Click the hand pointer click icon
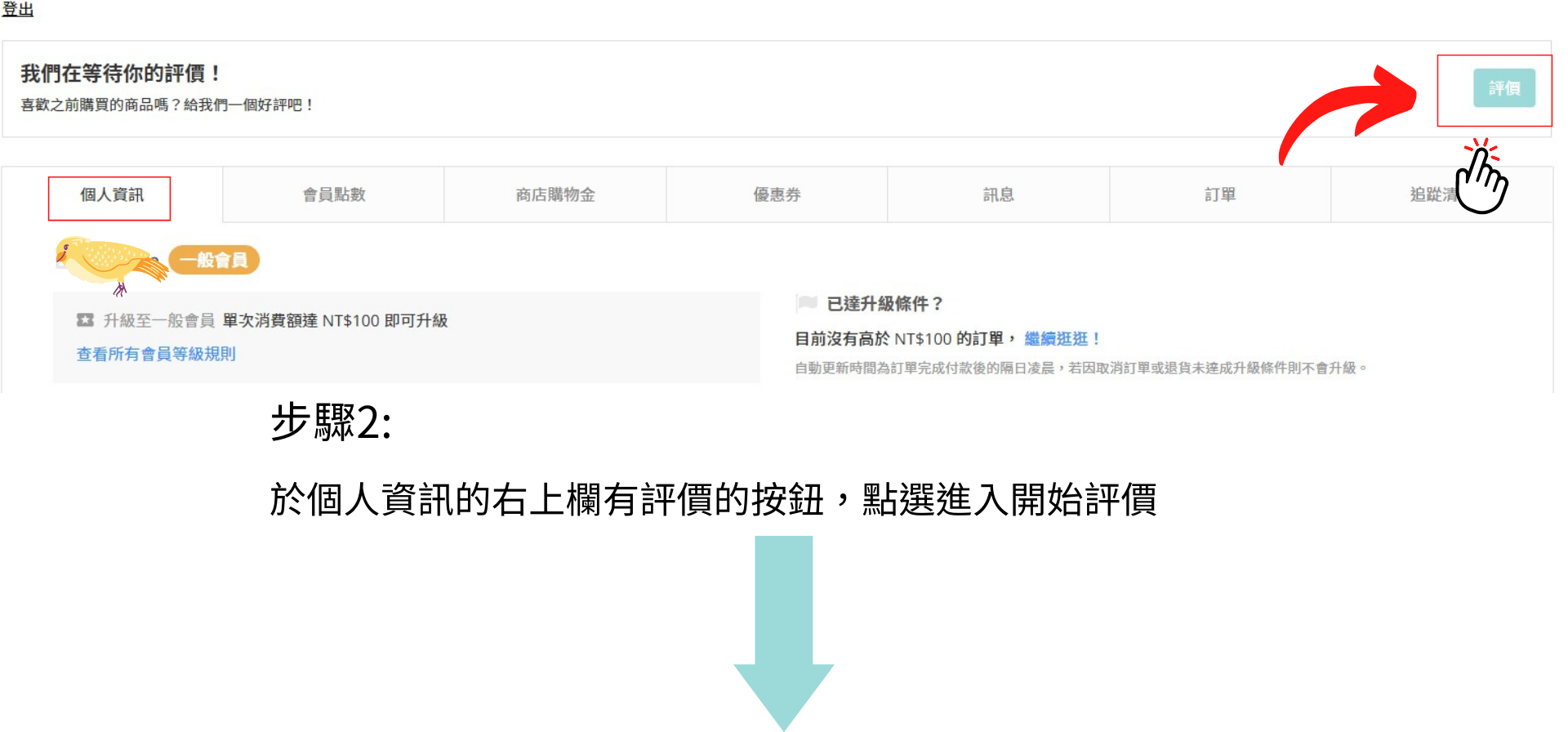Viewport: 1568px width, 732px height. (x=1481, y=178)
